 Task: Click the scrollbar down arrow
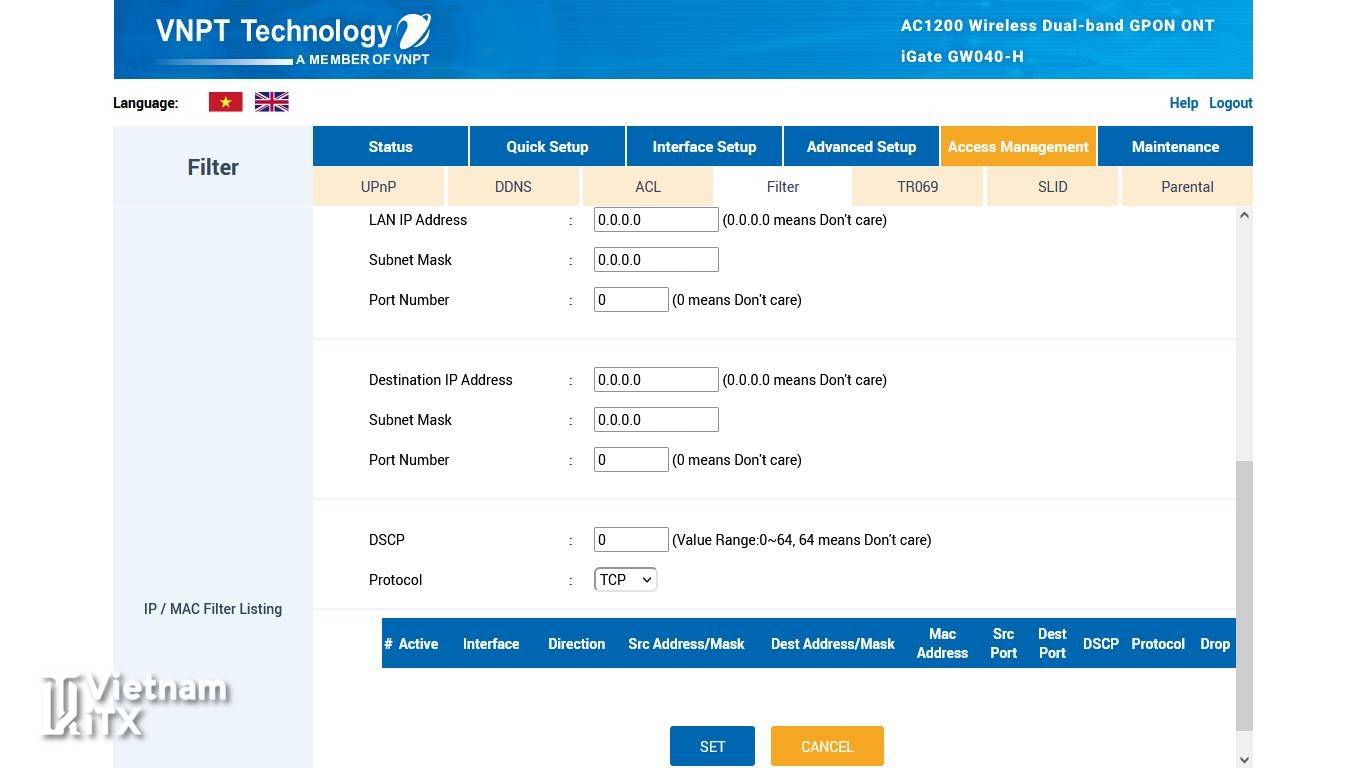pos(1244,759)
